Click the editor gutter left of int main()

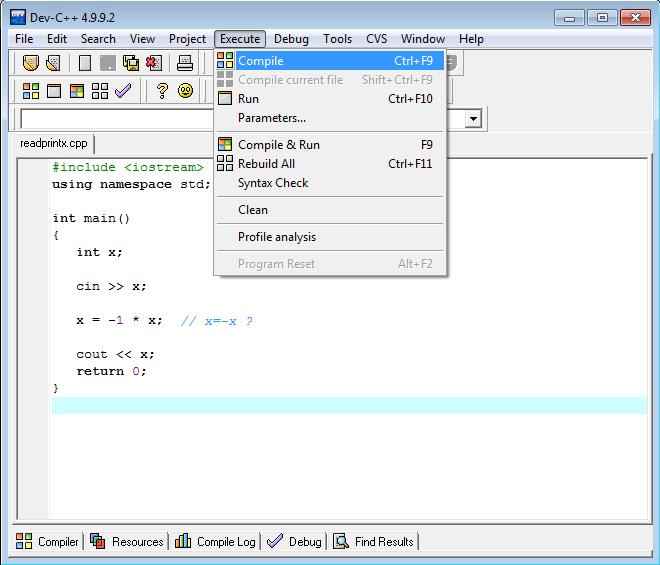(34, 218)
